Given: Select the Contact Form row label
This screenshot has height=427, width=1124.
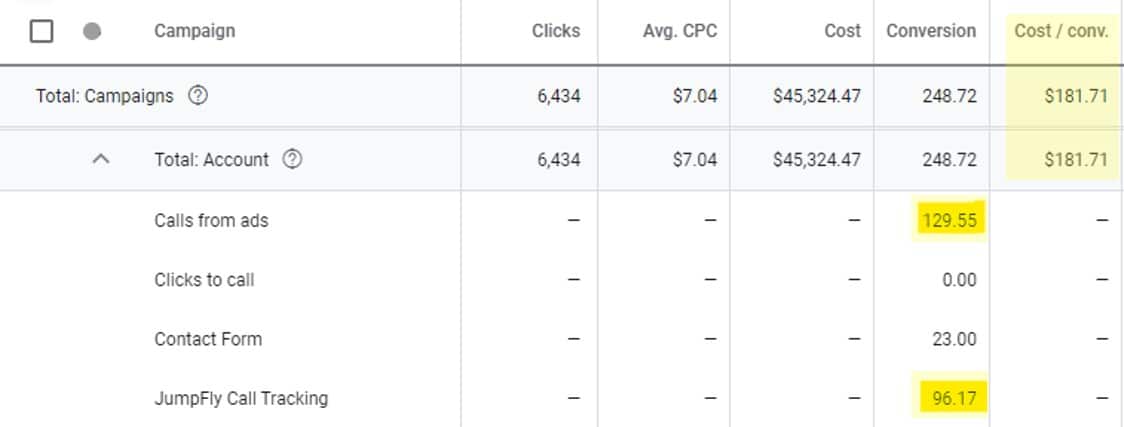Looking at the screenshot, I should (208, 339).
